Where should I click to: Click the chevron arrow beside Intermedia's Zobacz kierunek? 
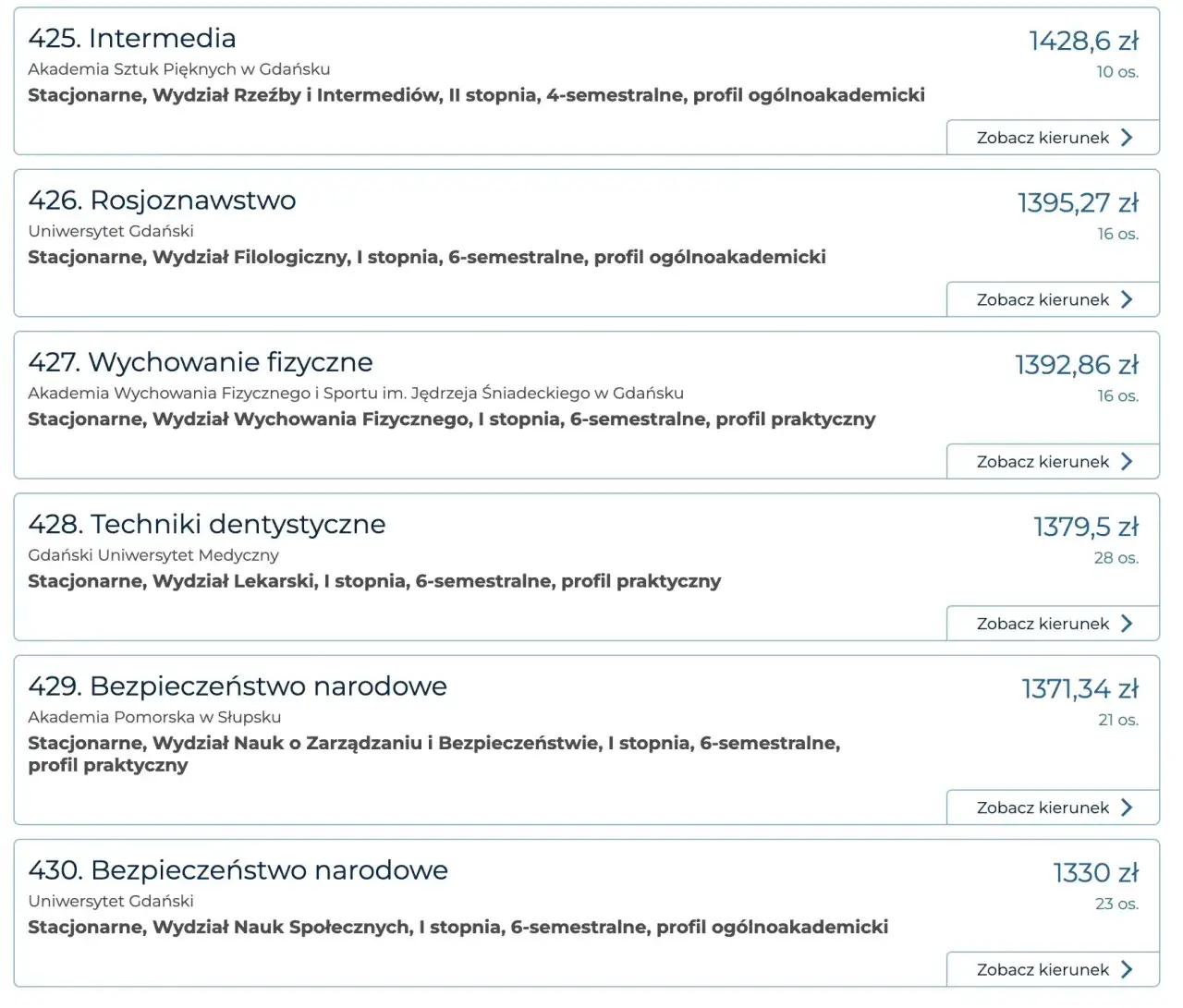[1127, 137]
